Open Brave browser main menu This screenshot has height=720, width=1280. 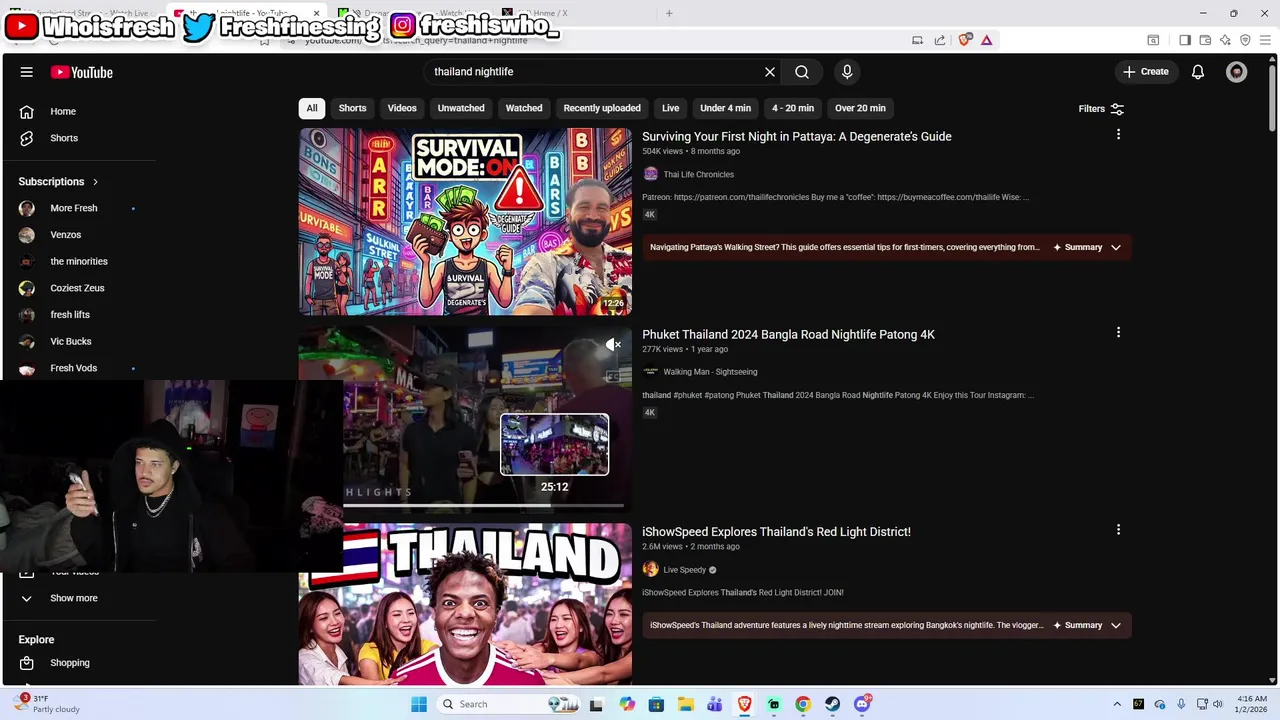click(1265, 40)
